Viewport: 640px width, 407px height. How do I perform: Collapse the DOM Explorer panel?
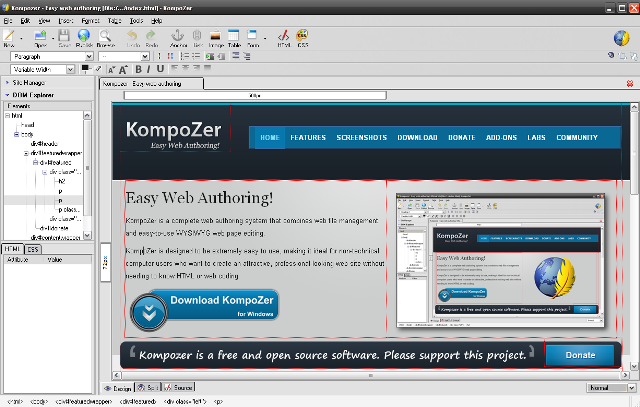point(7,95)
